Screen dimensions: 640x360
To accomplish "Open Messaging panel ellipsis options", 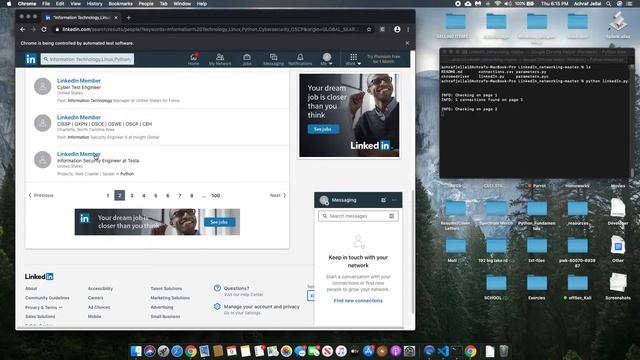I will tap(394, 200).
